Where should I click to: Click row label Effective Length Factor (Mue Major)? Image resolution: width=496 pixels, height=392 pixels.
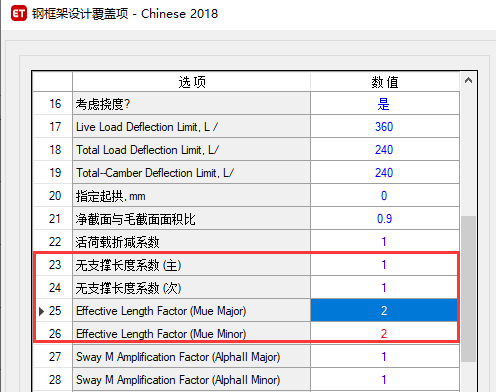(x=191, y=311)
